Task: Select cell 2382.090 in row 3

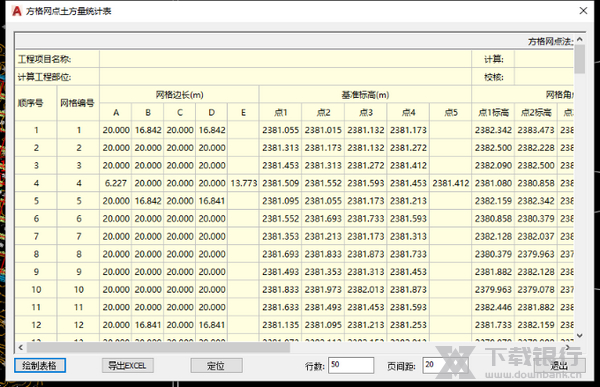Action: pyautogui.click(x=493, y=166)
